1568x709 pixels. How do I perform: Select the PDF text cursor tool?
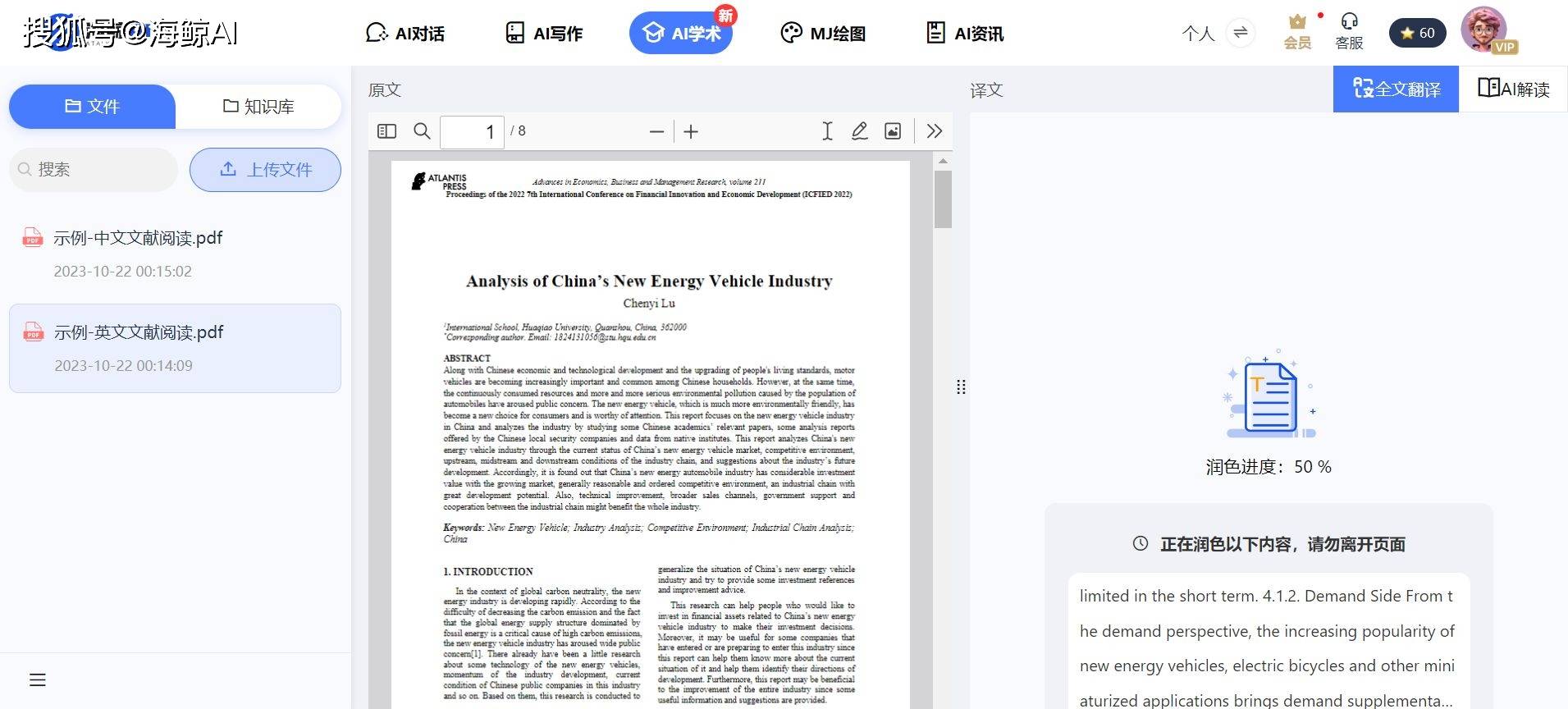point(827,131)
